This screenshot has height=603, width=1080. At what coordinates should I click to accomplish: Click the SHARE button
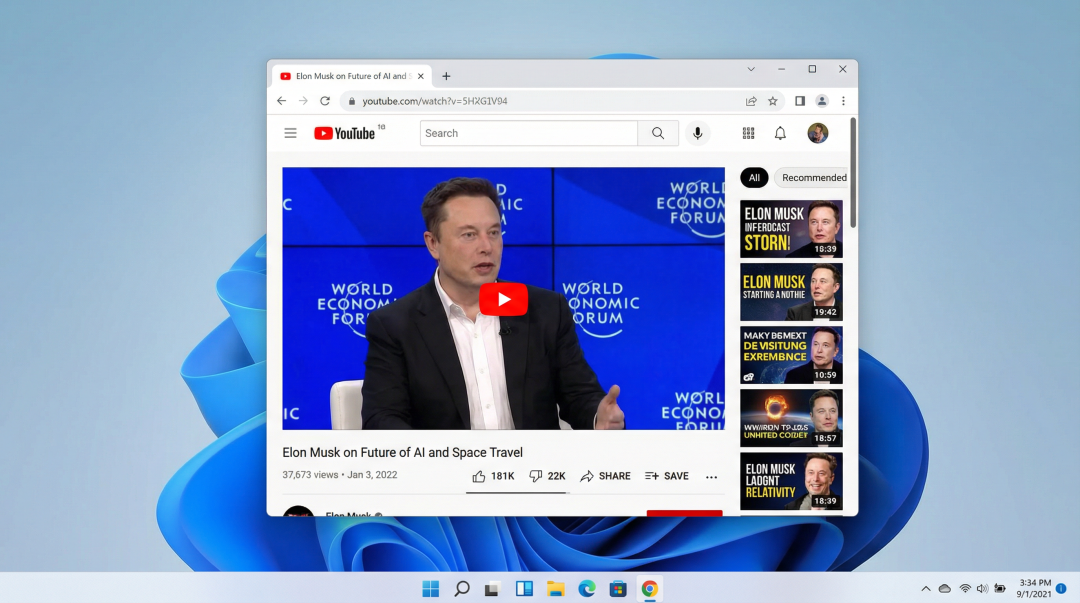click(605, 476)
